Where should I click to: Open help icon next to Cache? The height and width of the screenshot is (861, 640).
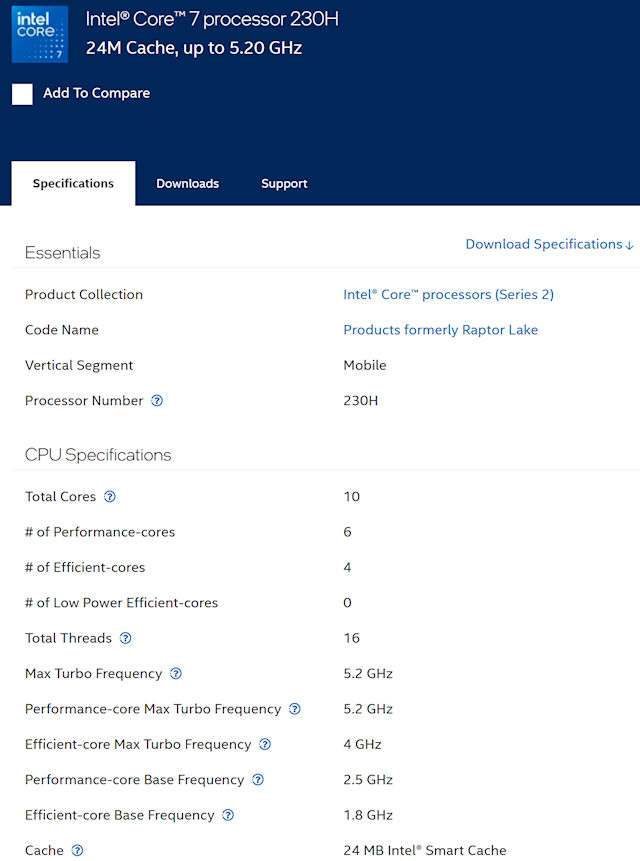[x=77, y=851]
